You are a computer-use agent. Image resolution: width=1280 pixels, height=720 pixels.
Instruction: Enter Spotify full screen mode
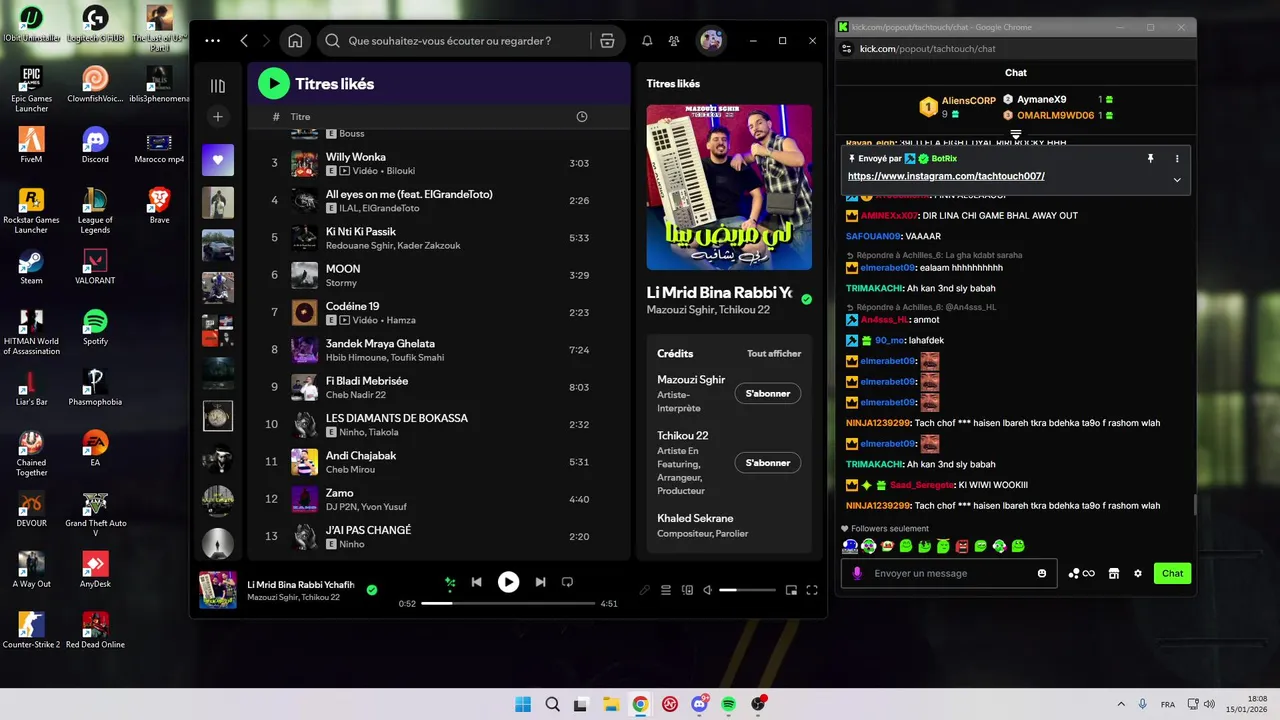[x=812, y=590]
